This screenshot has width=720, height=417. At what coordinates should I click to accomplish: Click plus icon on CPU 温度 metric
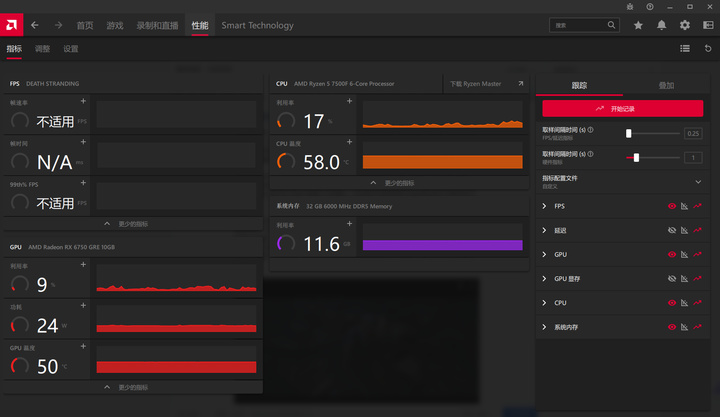349,142
